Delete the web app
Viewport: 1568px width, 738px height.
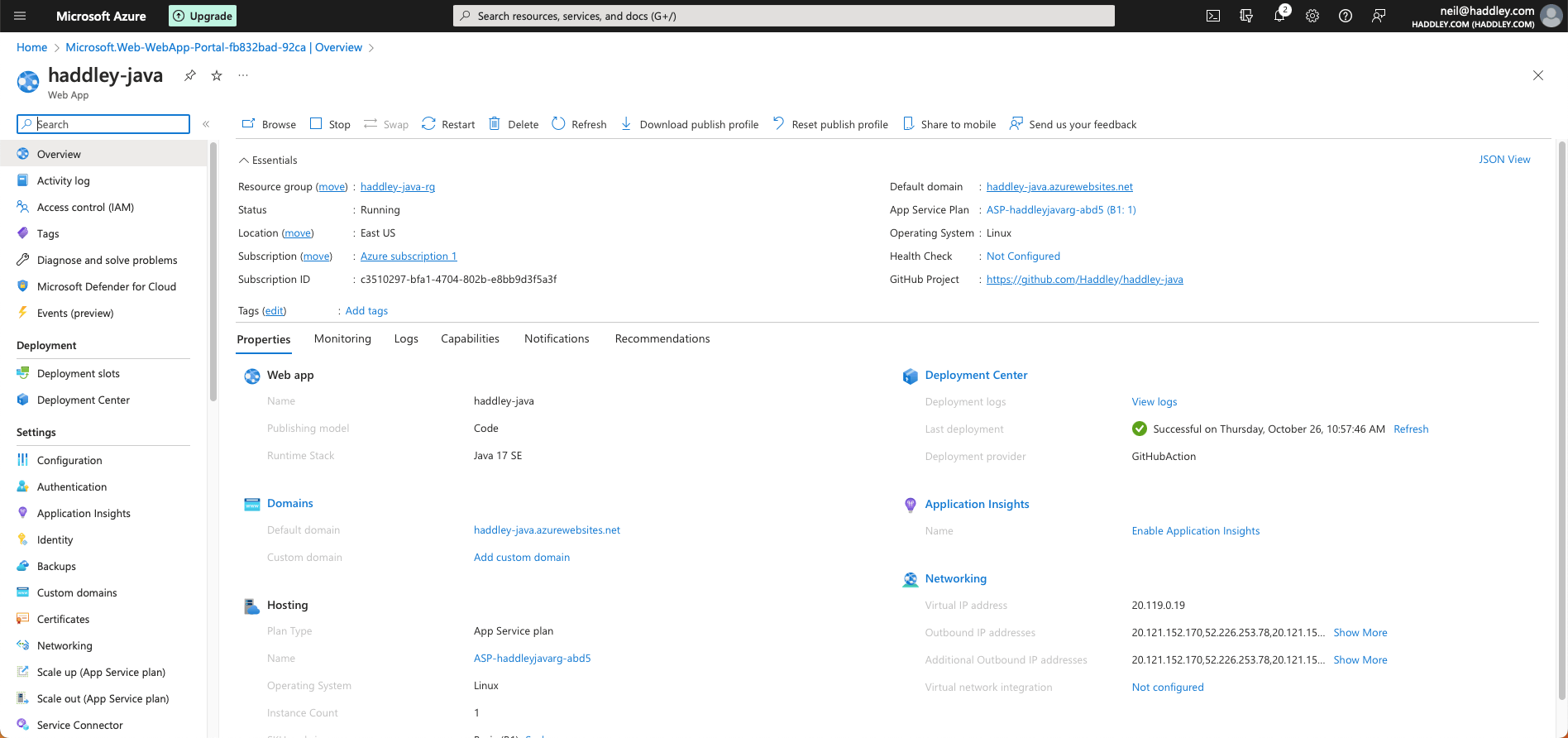click(514, 124)
